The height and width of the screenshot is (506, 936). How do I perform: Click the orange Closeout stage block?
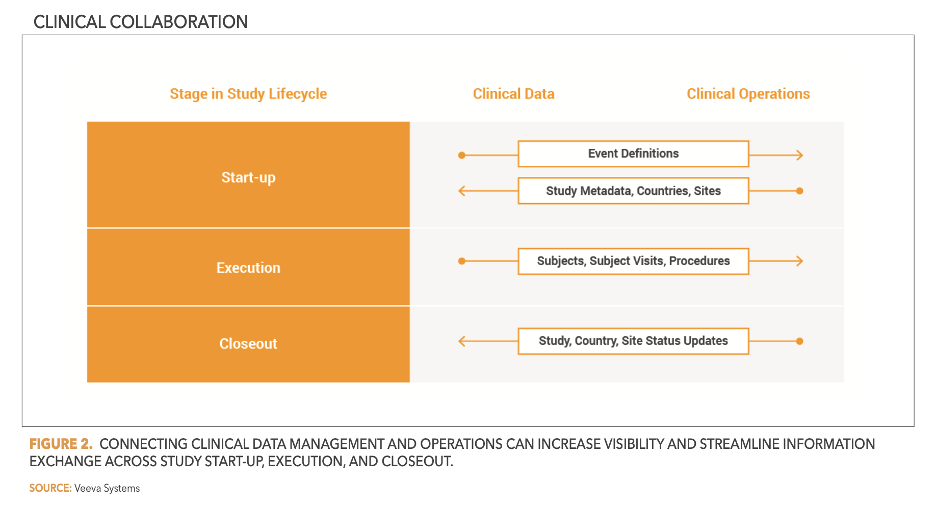[x=248, y=344]
